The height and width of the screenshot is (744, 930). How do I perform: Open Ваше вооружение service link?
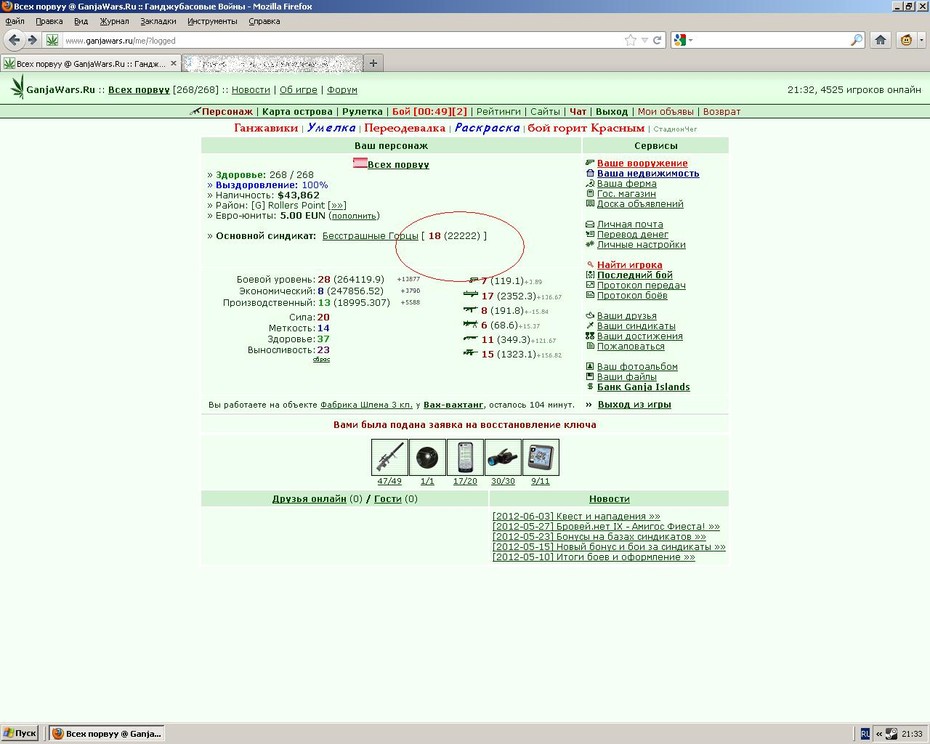coord(642,163)
